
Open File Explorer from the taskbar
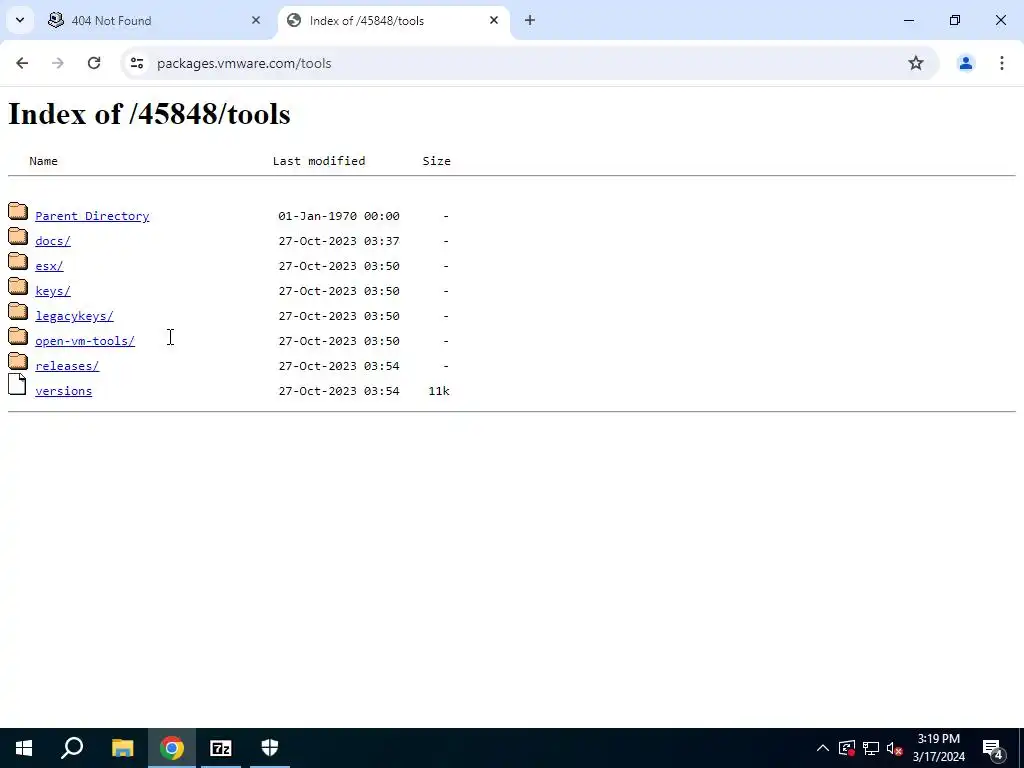click(x=122, y=748)
